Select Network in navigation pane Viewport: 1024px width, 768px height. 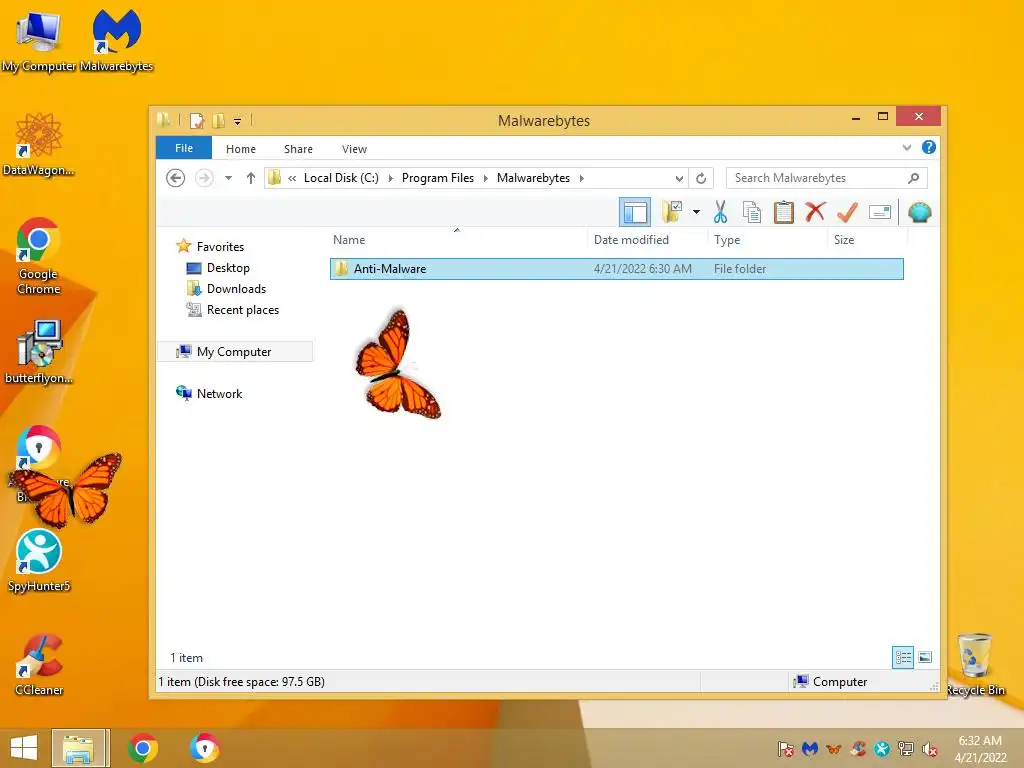(219, 393)
